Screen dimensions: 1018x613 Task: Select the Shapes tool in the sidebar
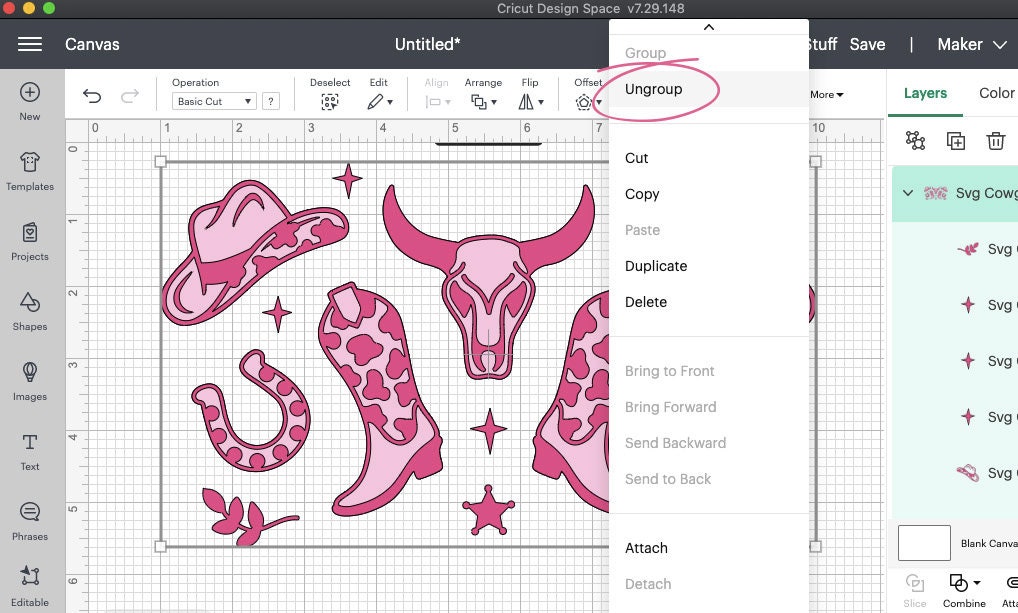pos(29,310)
